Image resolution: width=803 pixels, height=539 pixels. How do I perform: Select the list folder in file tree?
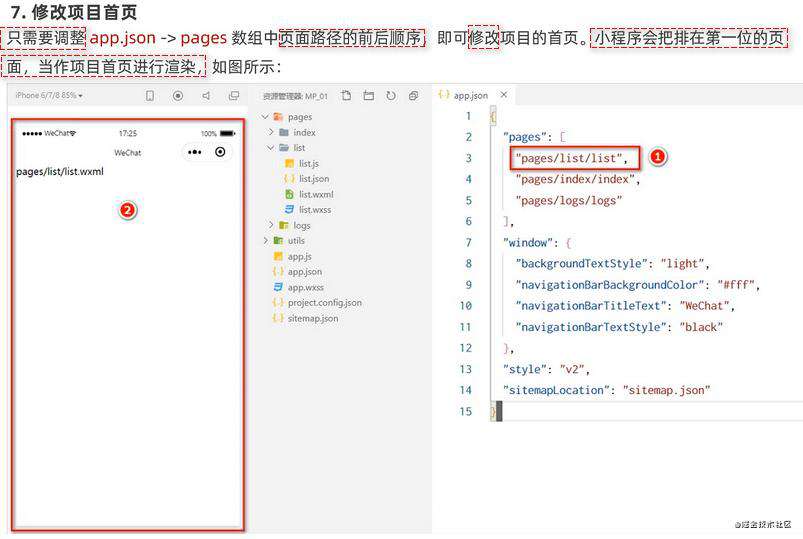point(299,148)
